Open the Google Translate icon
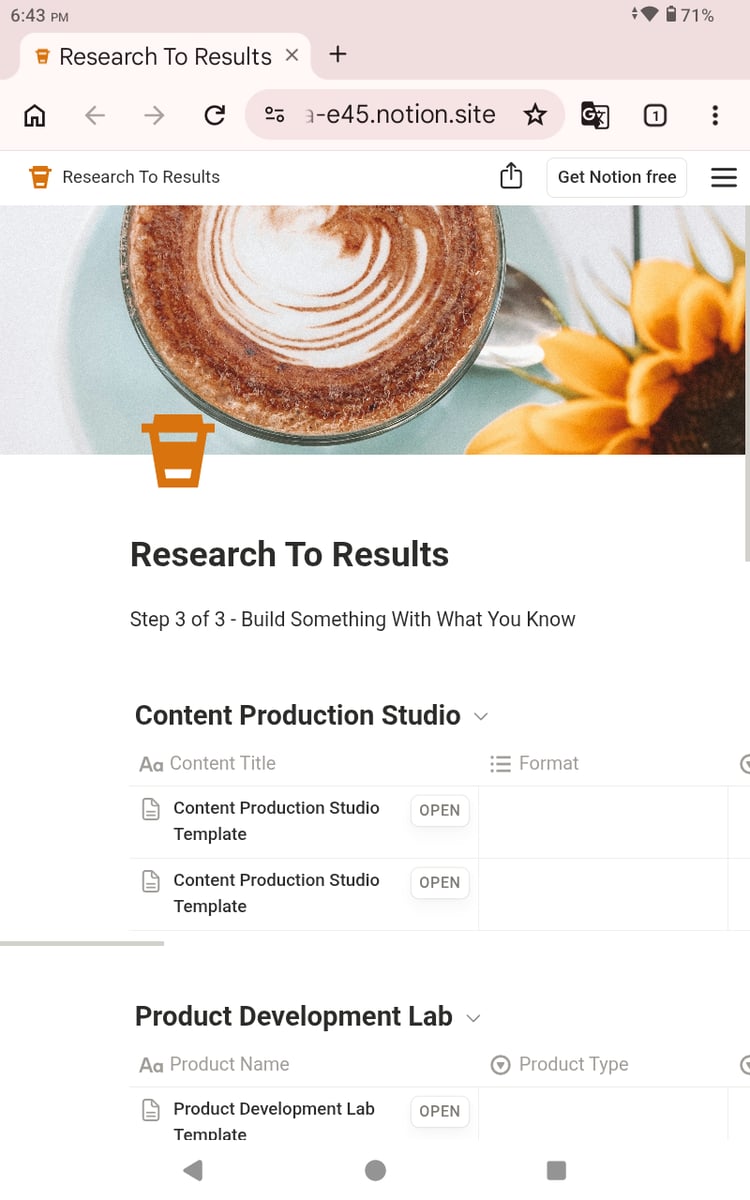 (x=595, y=116)
